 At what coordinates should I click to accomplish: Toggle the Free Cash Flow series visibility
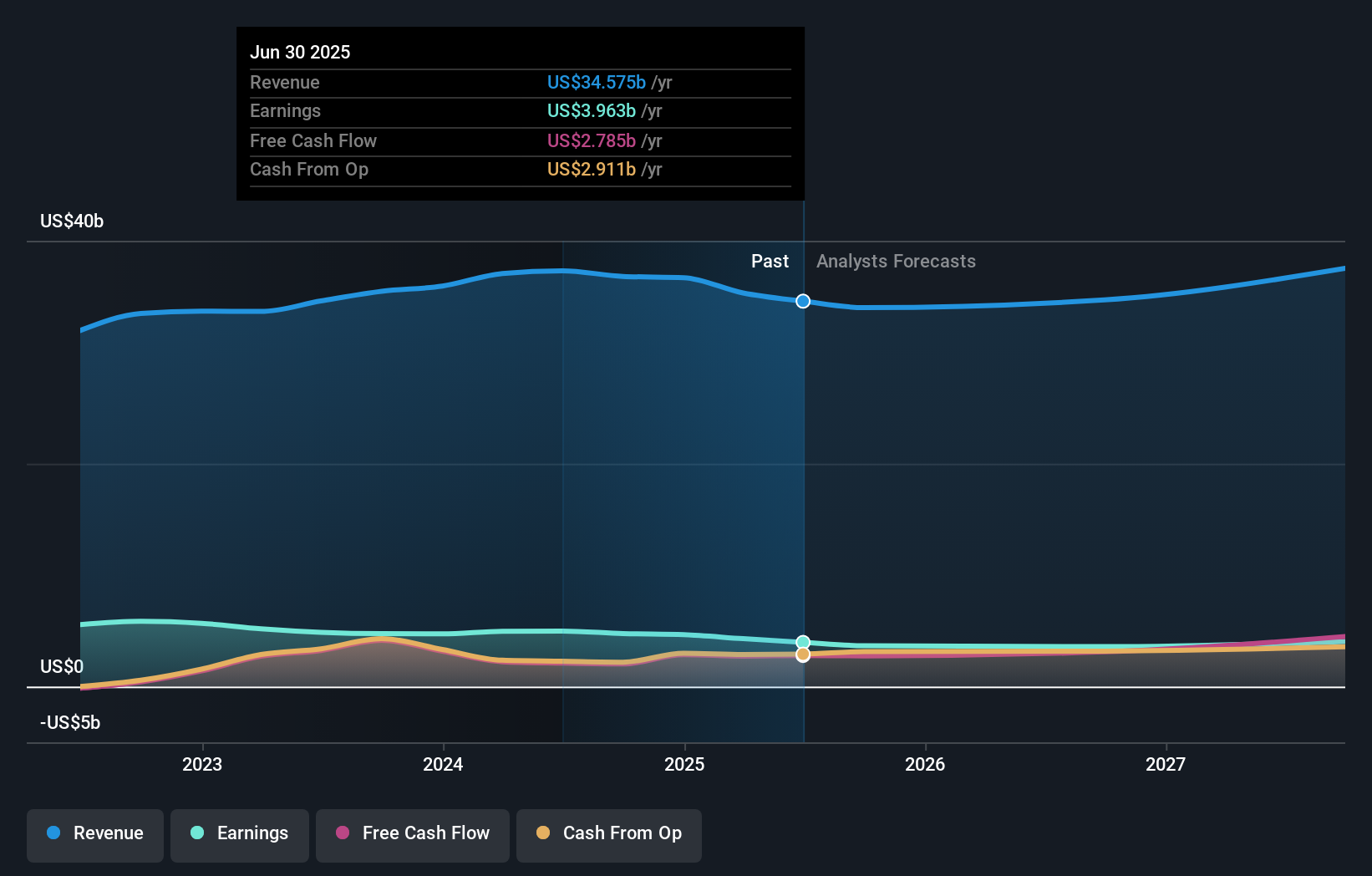(x=412, y=835)
